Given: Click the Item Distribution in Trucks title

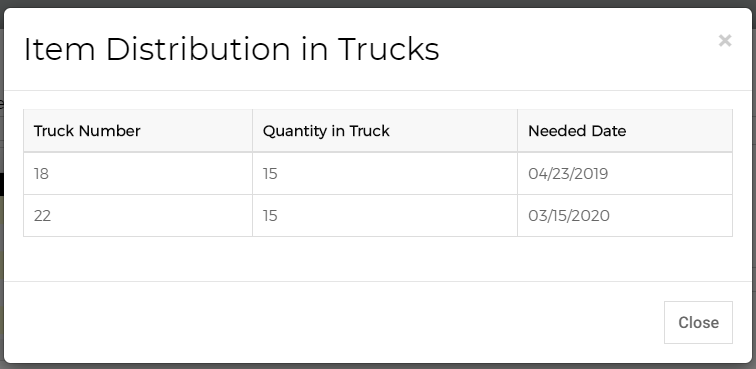Looking at the screenshot, I should click(x=231, y=49).
